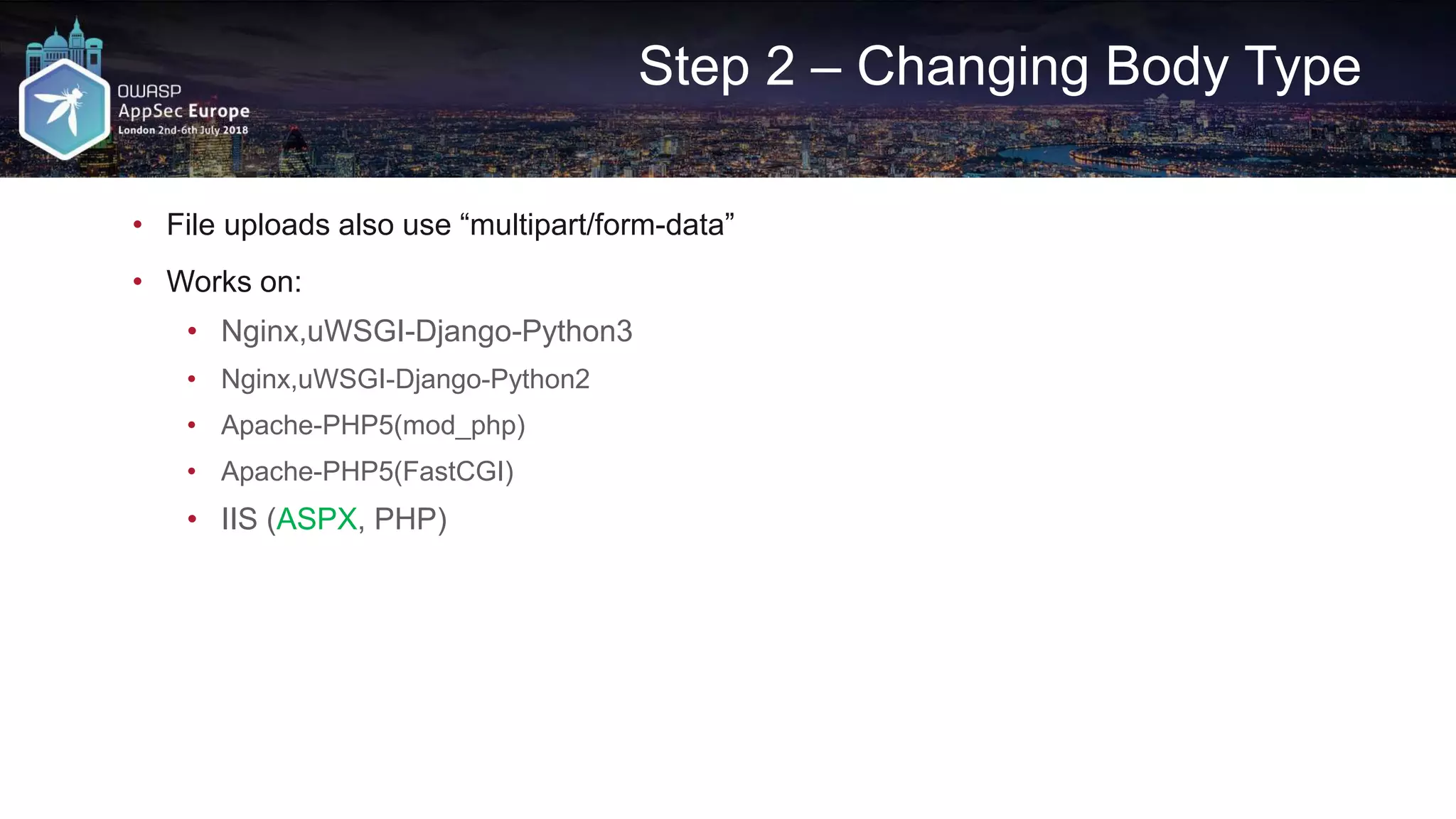Screen dimensions: 1456x819
Task: Click 'London 2nd-6th July 2018' date text
Action: pos(183,130)
